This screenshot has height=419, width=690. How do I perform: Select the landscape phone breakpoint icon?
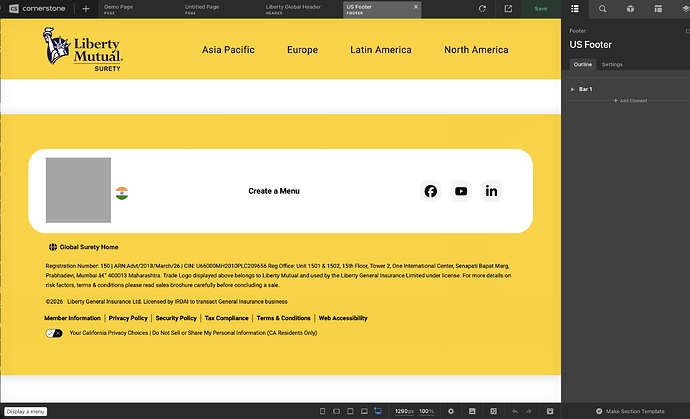pyautogui.click(x=336, y=411)
